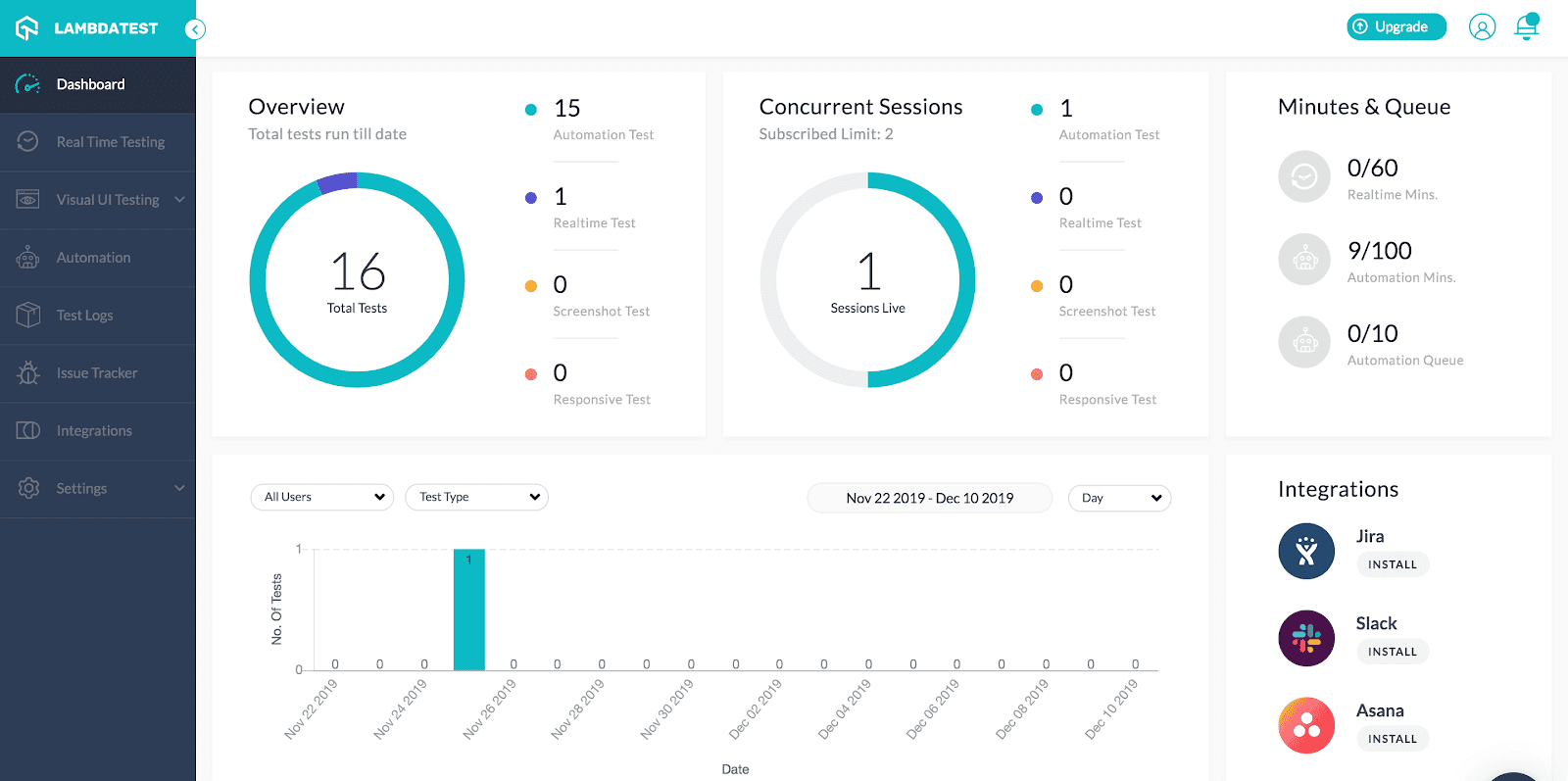1568x781 pixels.
Task: Click the Asana integration icon
Action: [1306, 725]
